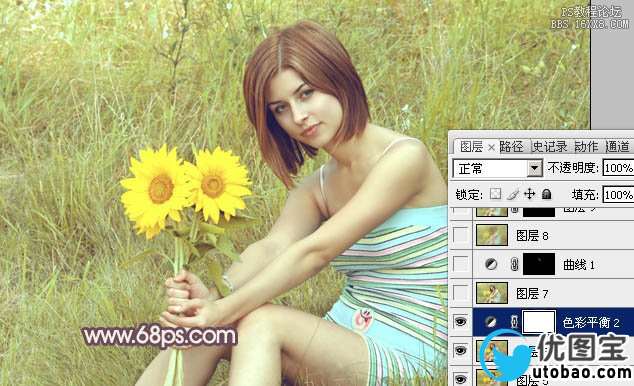Click the 色彩平衡 2 adjustment icon
The width and height of the screenshot is (634, 386).
tap(490, 322)
